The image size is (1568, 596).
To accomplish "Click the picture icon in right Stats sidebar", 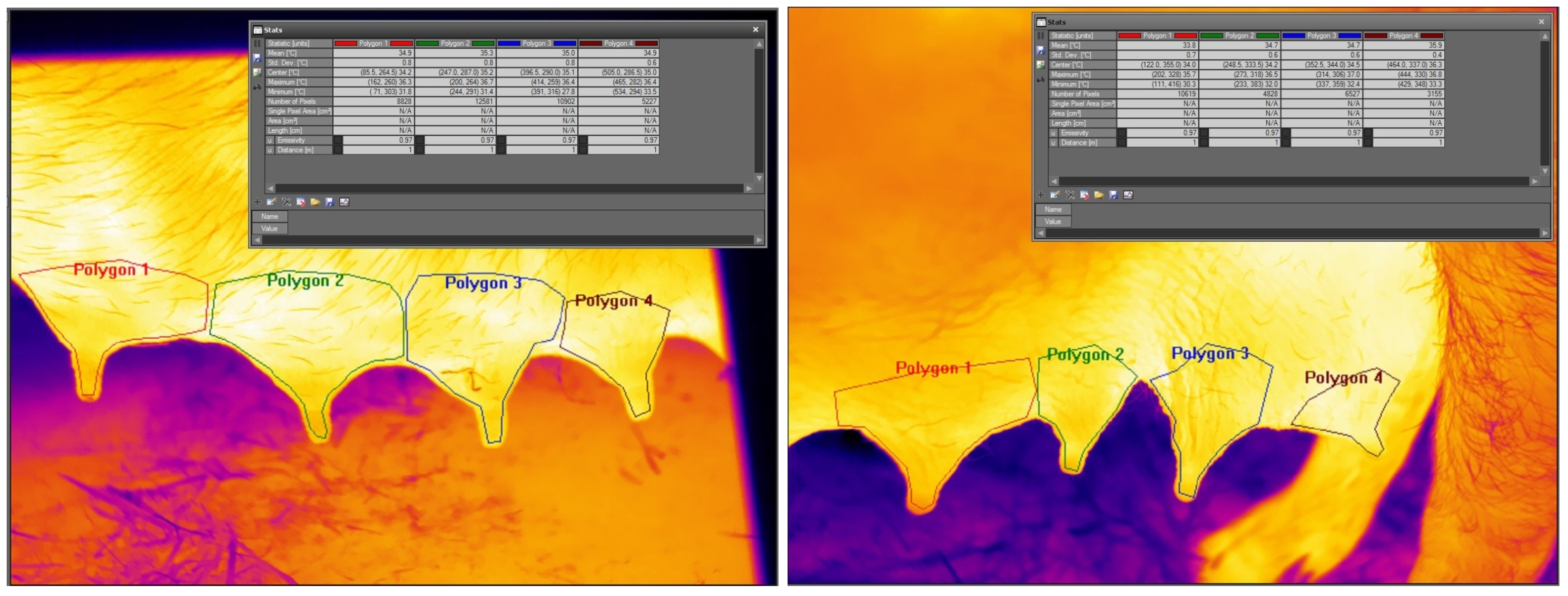I will pos(1041,65).
